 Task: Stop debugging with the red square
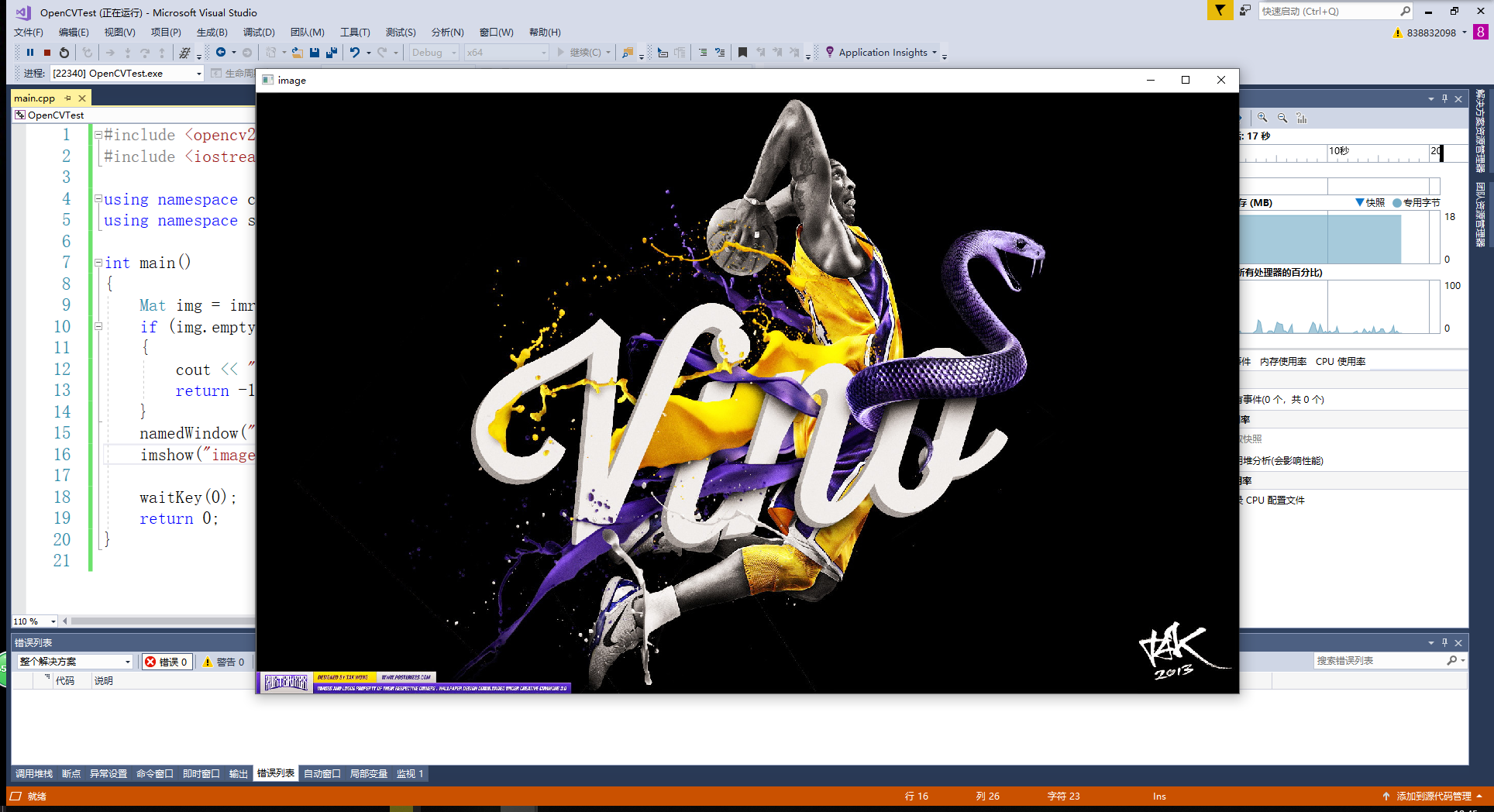tap(47, 53)
